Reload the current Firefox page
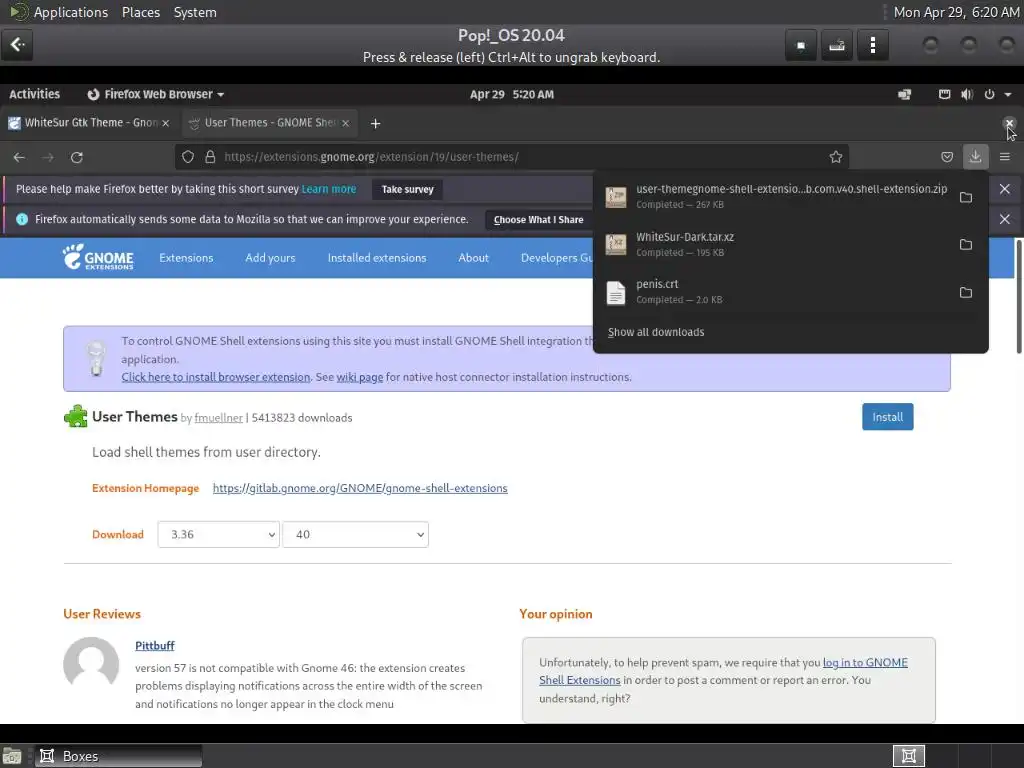The height and width of the screenshot is (768, 1024). coord(76,157)
